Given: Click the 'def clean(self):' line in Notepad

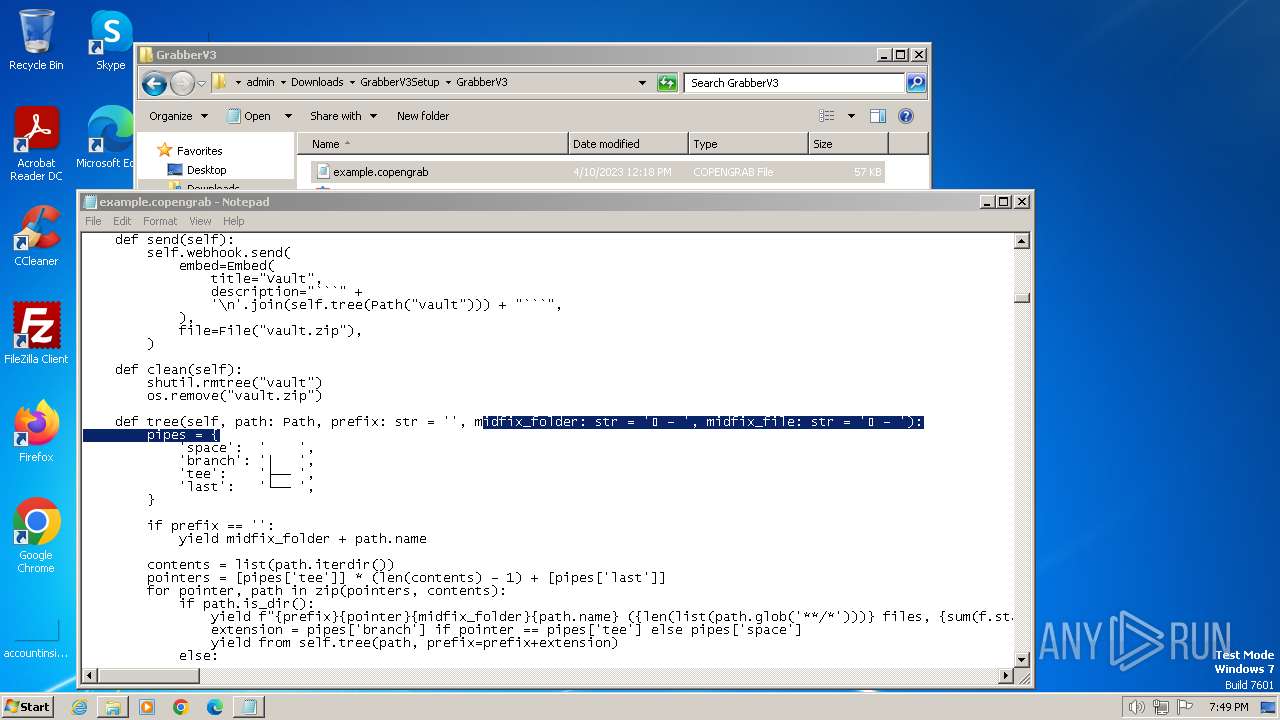Looking at the screenshot, I should click(178, 370).
